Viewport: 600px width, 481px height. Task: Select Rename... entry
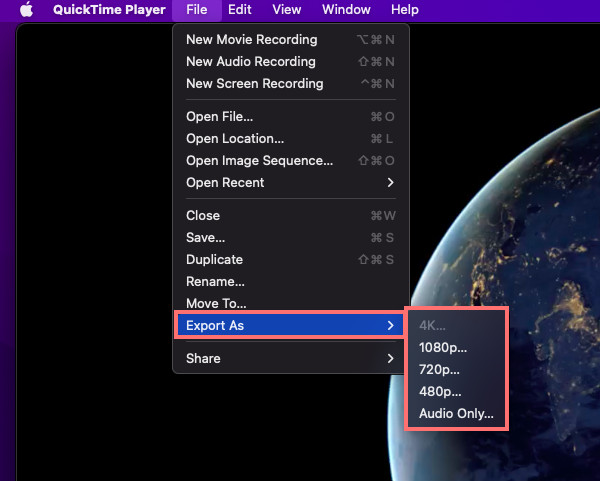[291, 282]
